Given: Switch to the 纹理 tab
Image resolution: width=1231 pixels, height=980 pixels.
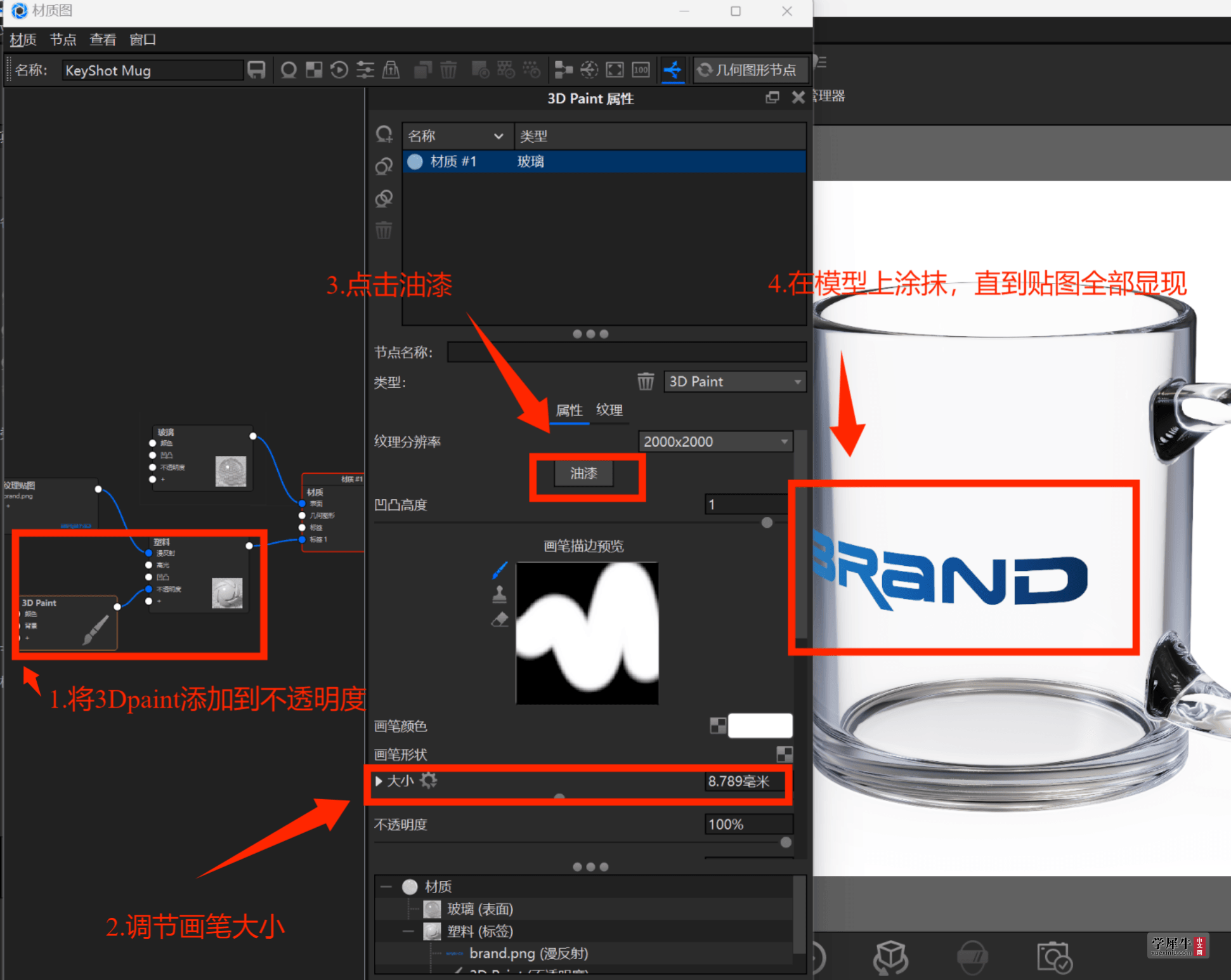Looking at the screenshot, I should pos(609,410).
